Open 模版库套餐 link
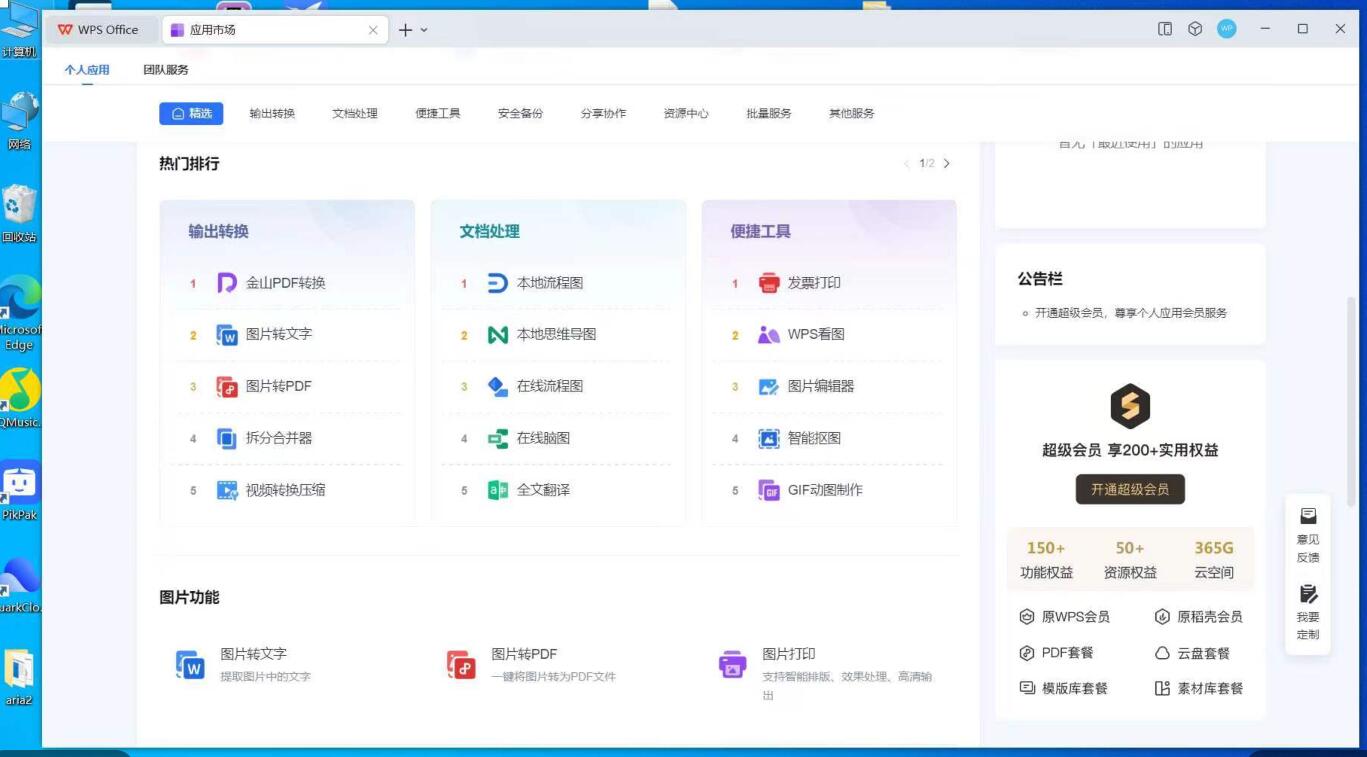The width and height of the screenshot is (1367, 757). coord(1063,688)
